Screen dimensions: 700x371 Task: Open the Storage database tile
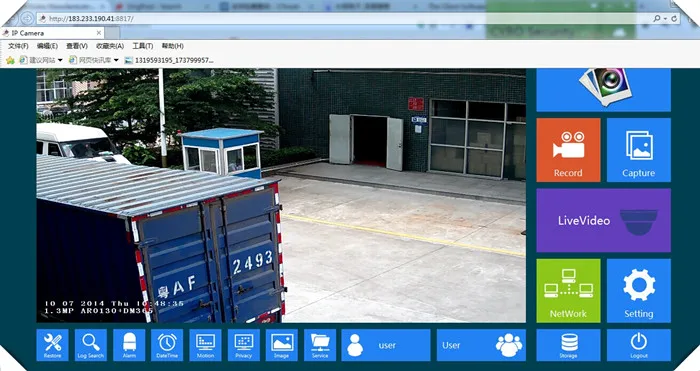tap(568, 345)
